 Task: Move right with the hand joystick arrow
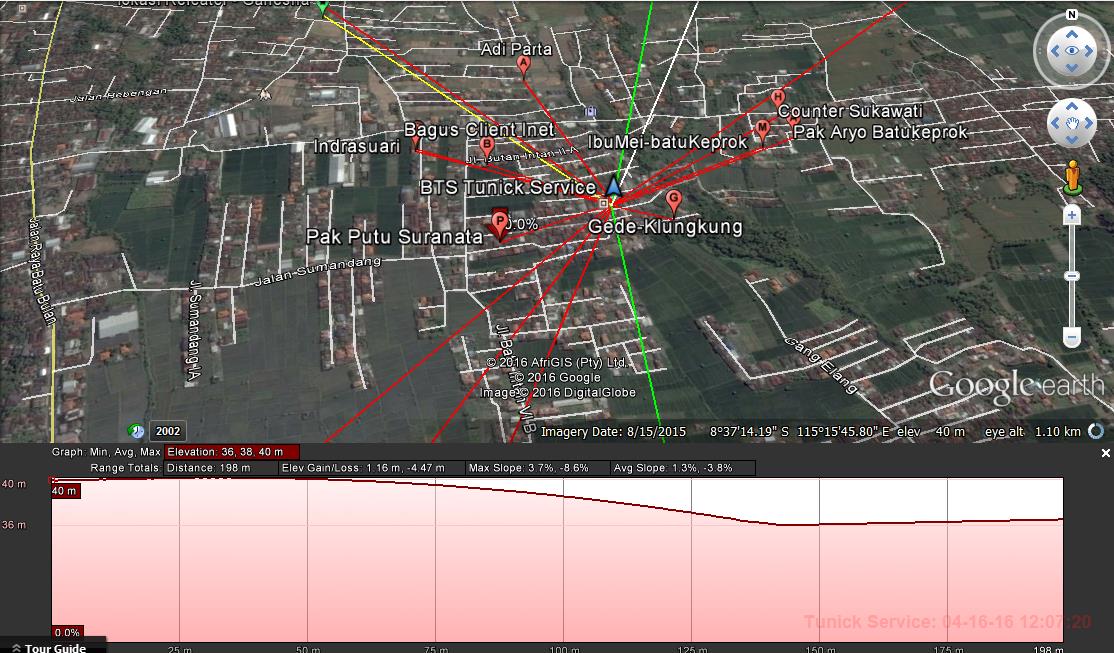[x=1088, y=123]
